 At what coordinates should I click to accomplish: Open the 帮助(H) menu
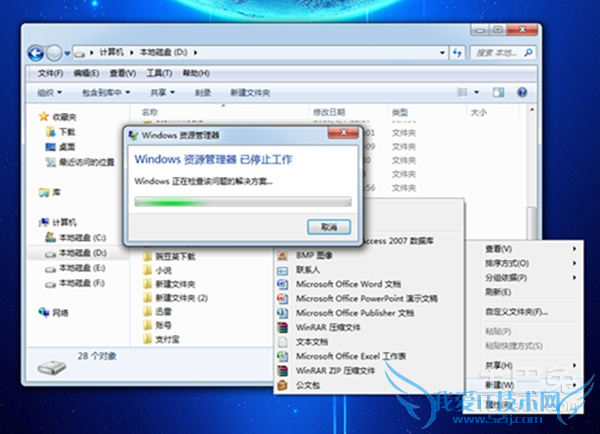(x=196, y=73)
